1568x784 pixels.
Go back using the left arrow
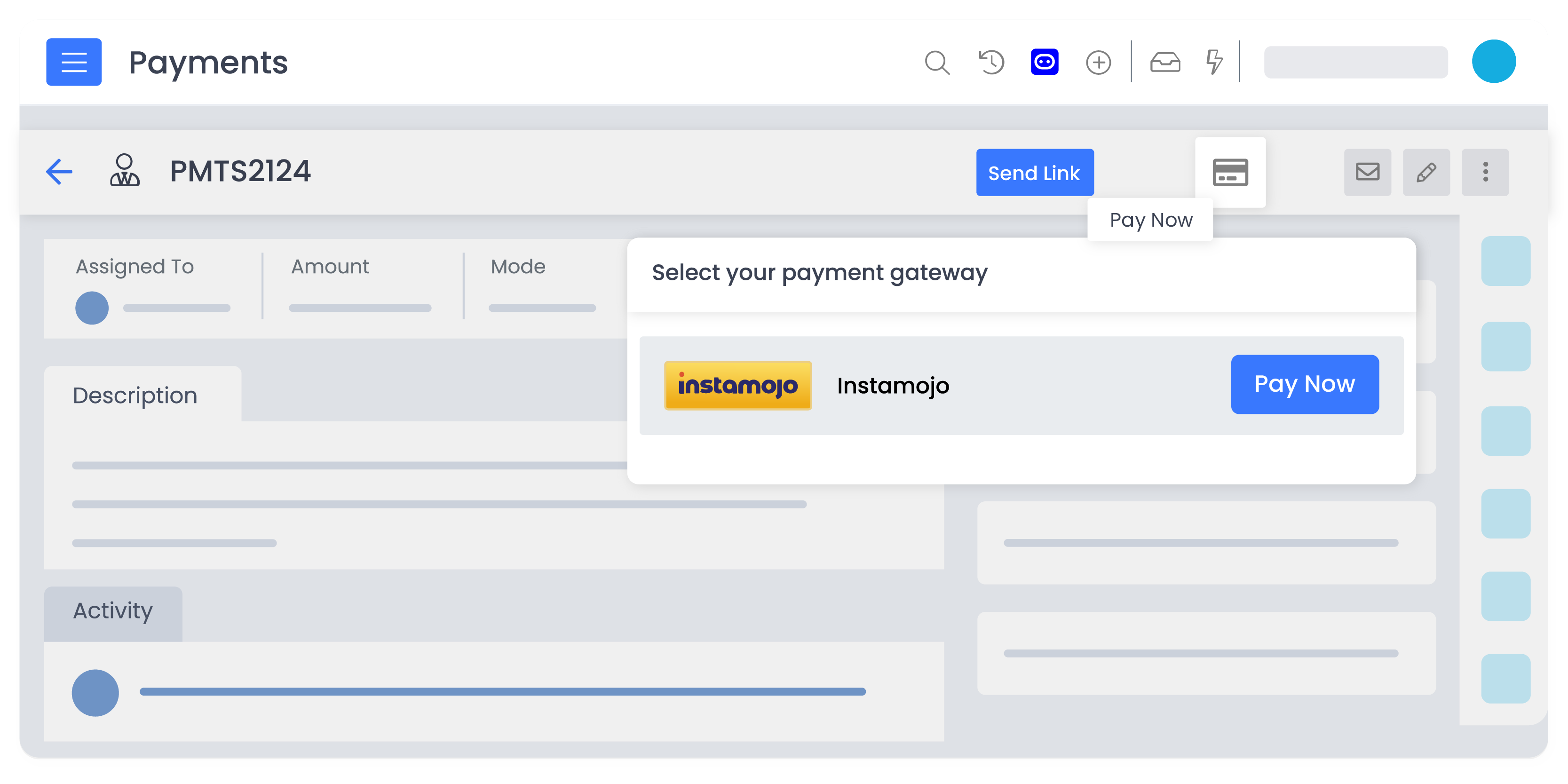tap(60, 172)
